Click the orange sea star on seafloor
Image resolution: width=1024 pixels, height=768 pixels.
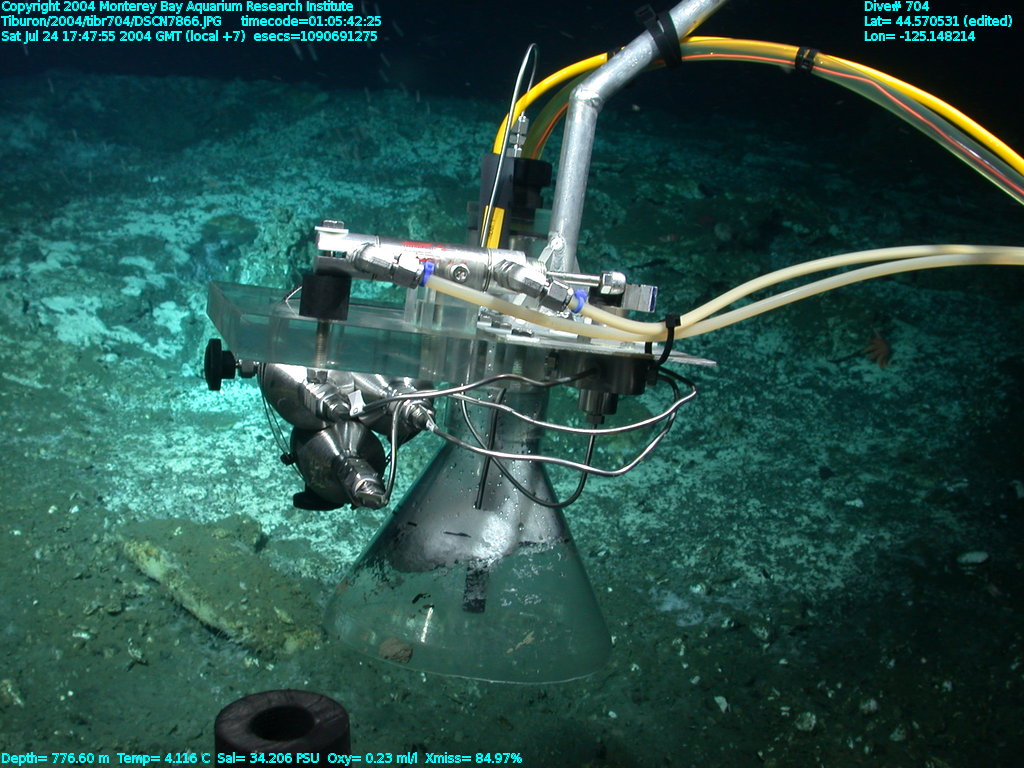878,348
